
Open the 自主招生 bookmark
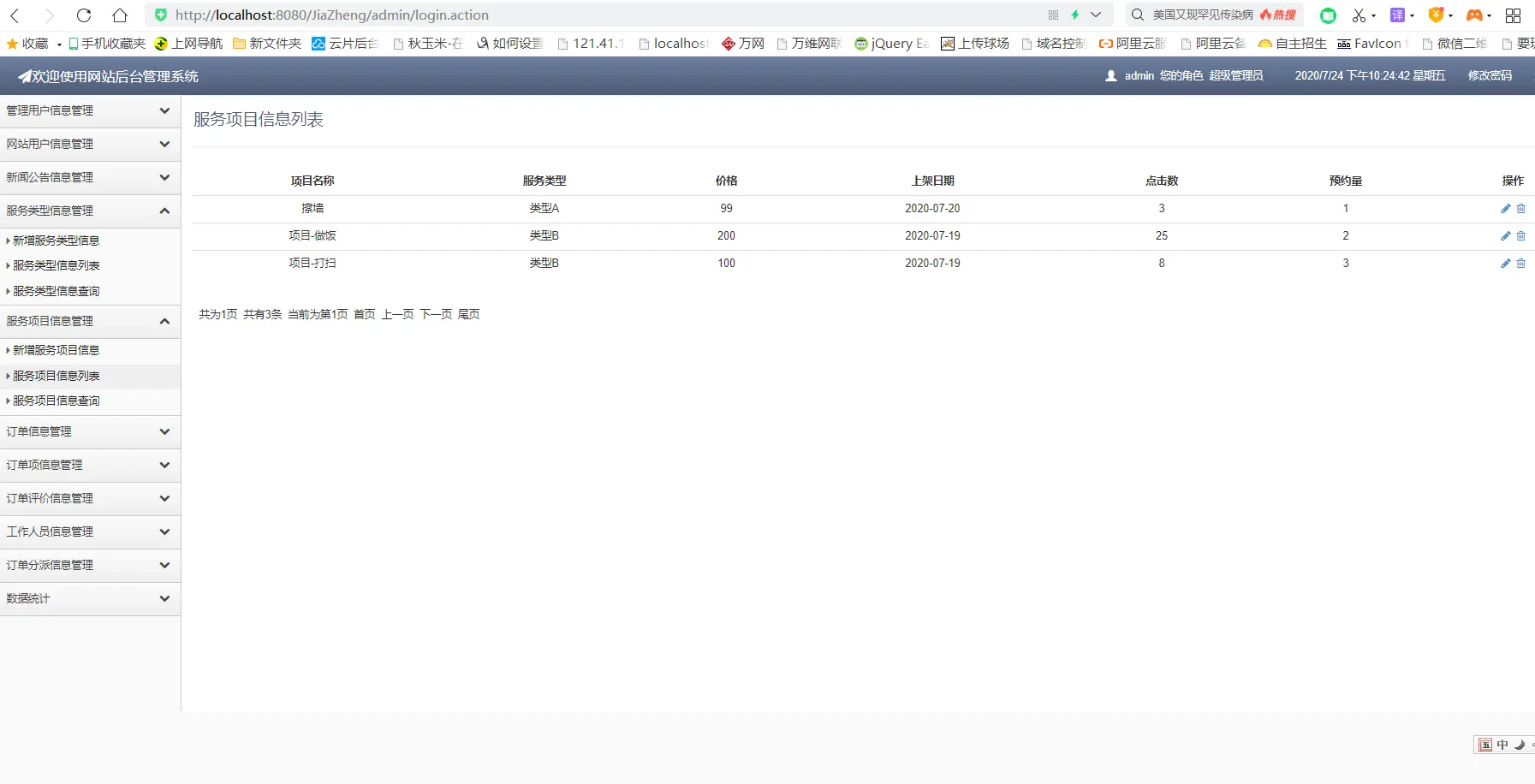pos(1293,44)
